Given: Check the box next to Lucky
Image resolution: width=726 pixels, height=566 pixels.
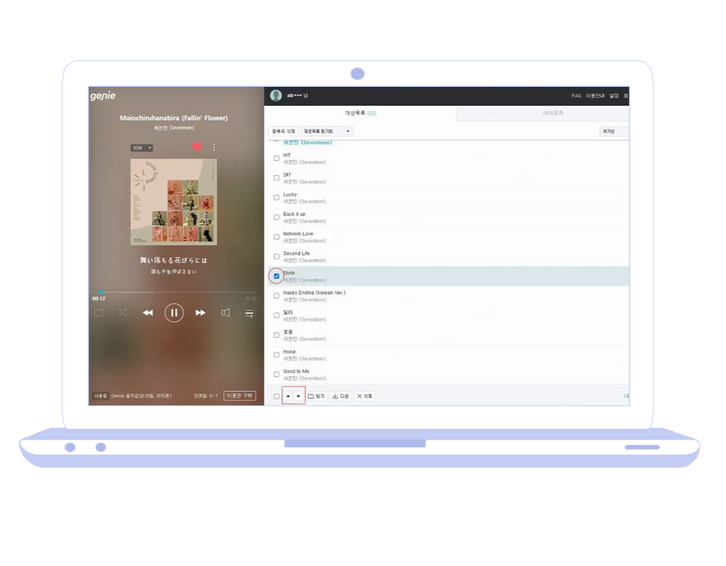Looking at the screenshot, I should click(276, 197).
